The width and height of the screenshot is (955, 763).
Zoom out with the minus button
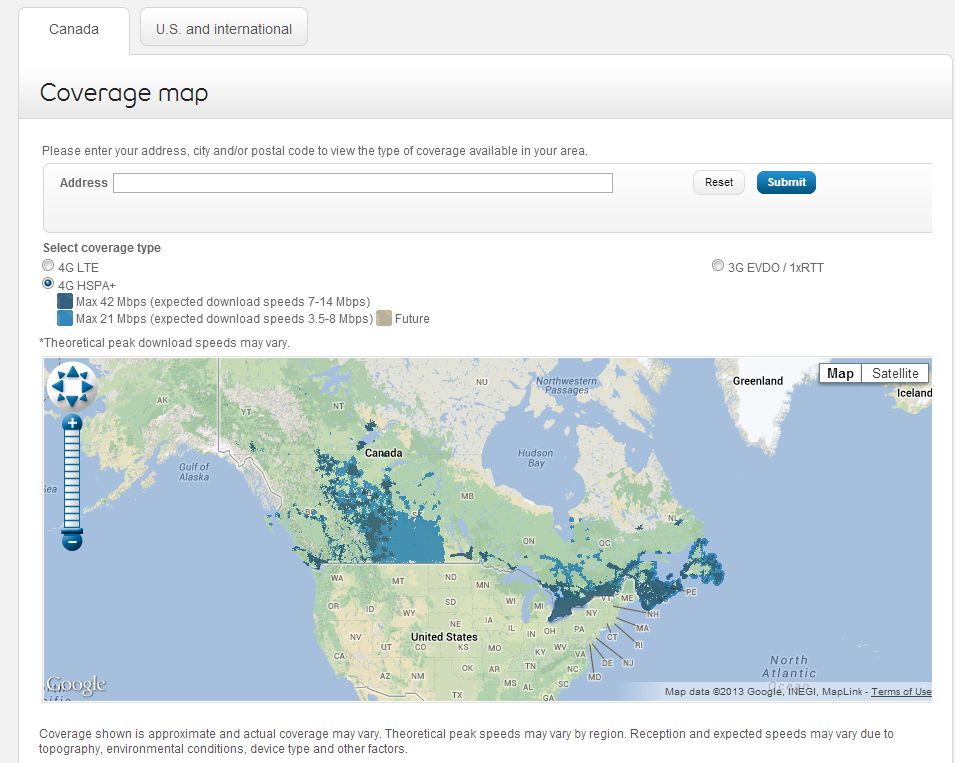coord(72,541)
